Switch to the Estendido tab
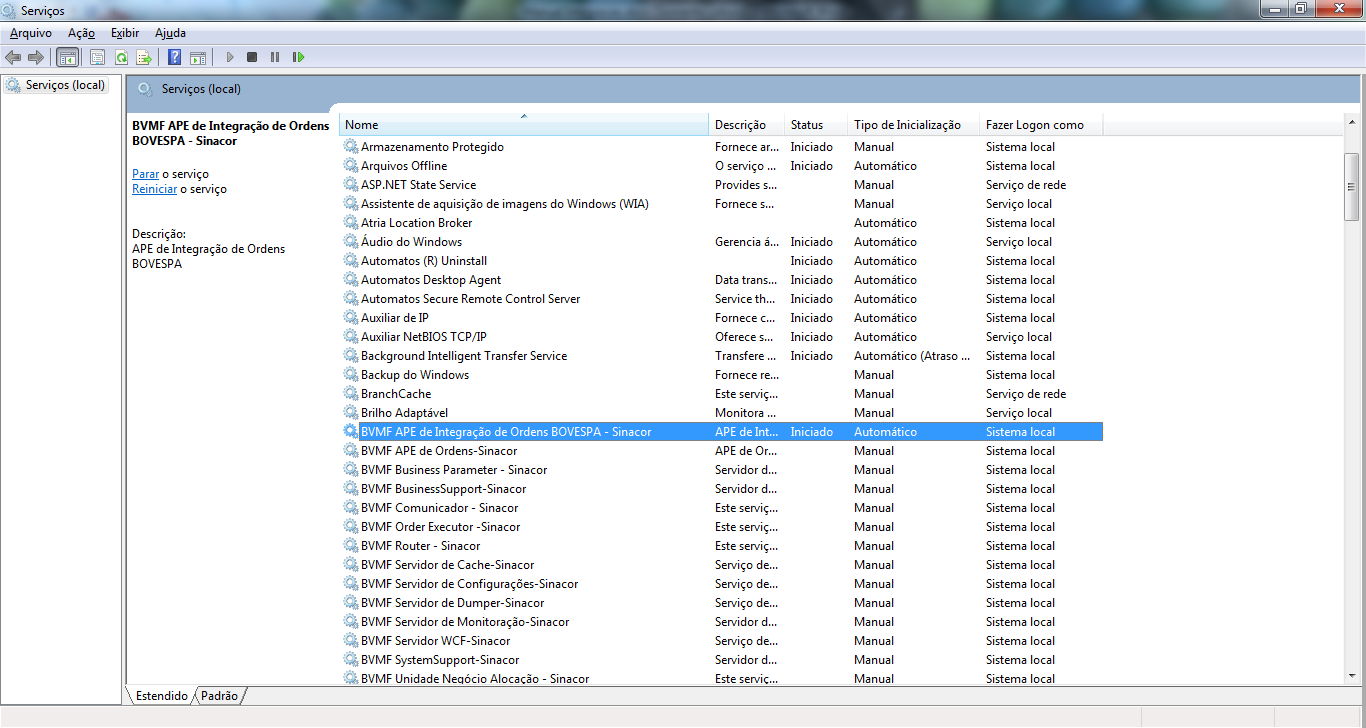 161,695
